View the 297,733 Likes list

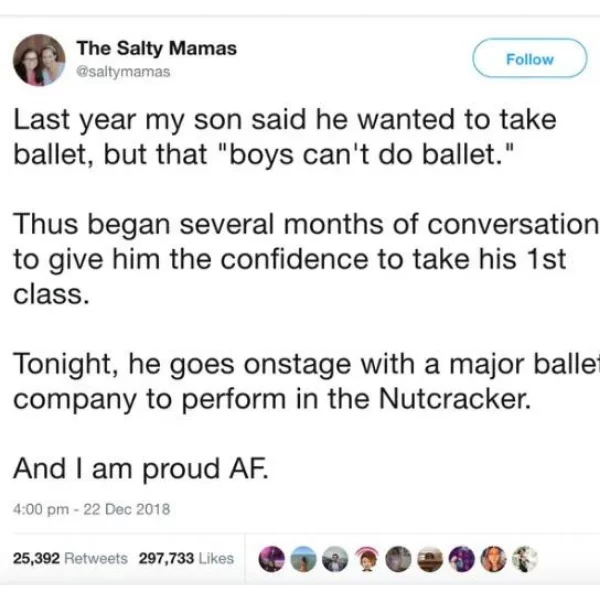click(186, 559)
